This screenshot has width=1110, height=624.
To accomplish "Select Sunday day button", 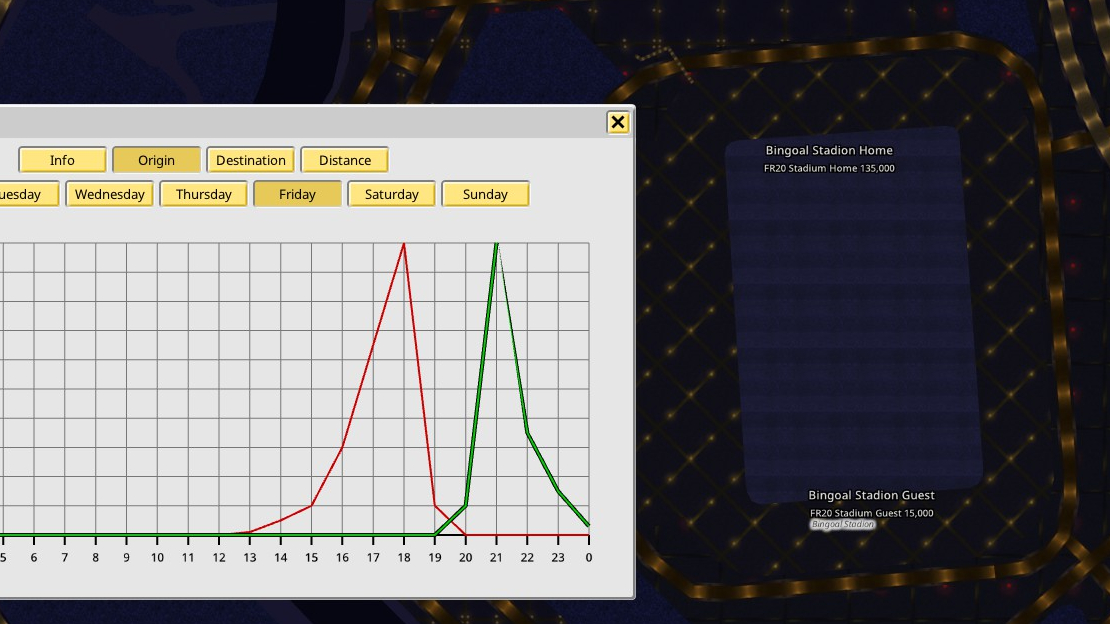I will click(485, 194).
